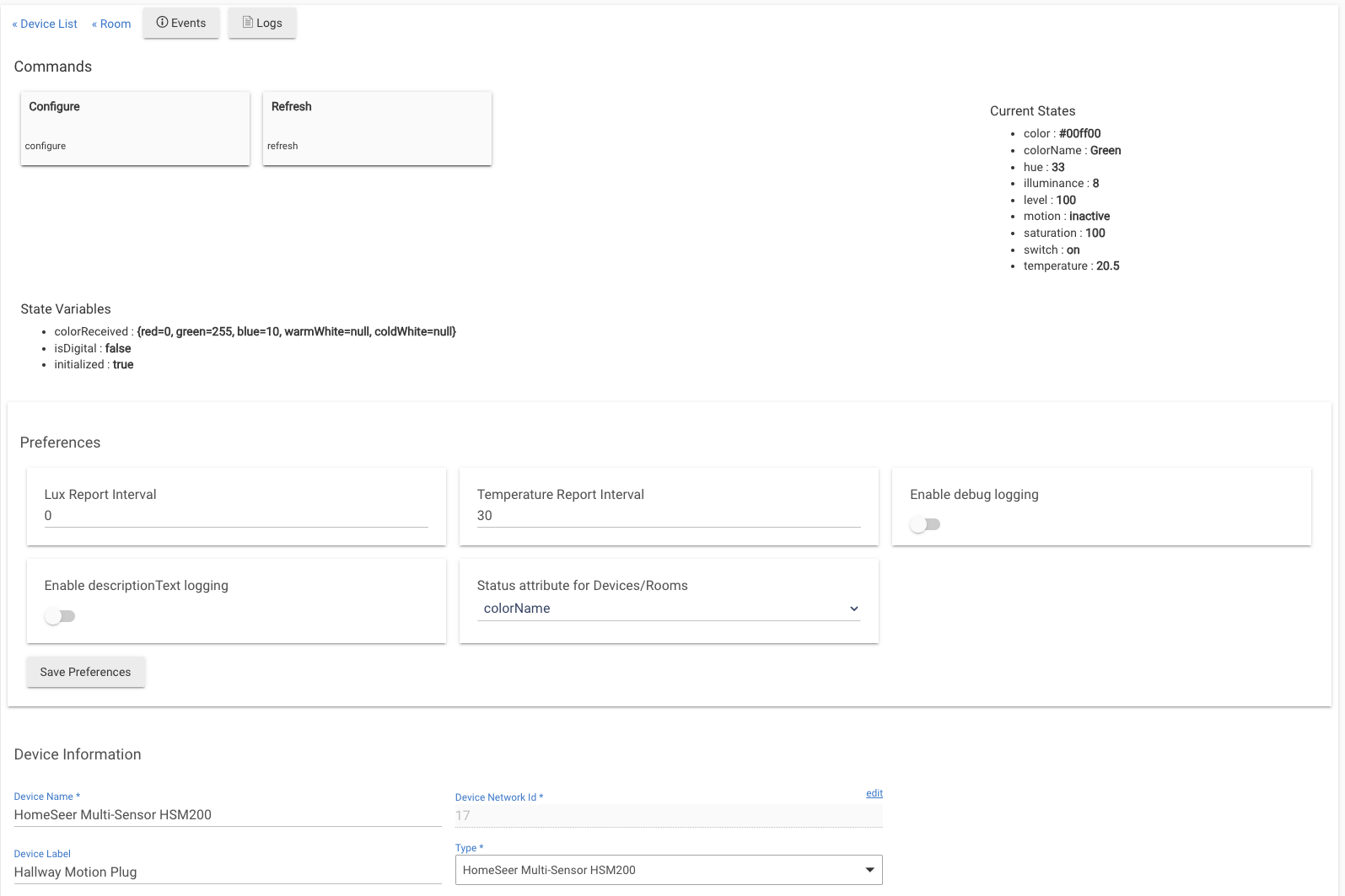Click the chevron in colorName dropdown
This screenshot has height=896, width=1345.
[x=853, y=609]
